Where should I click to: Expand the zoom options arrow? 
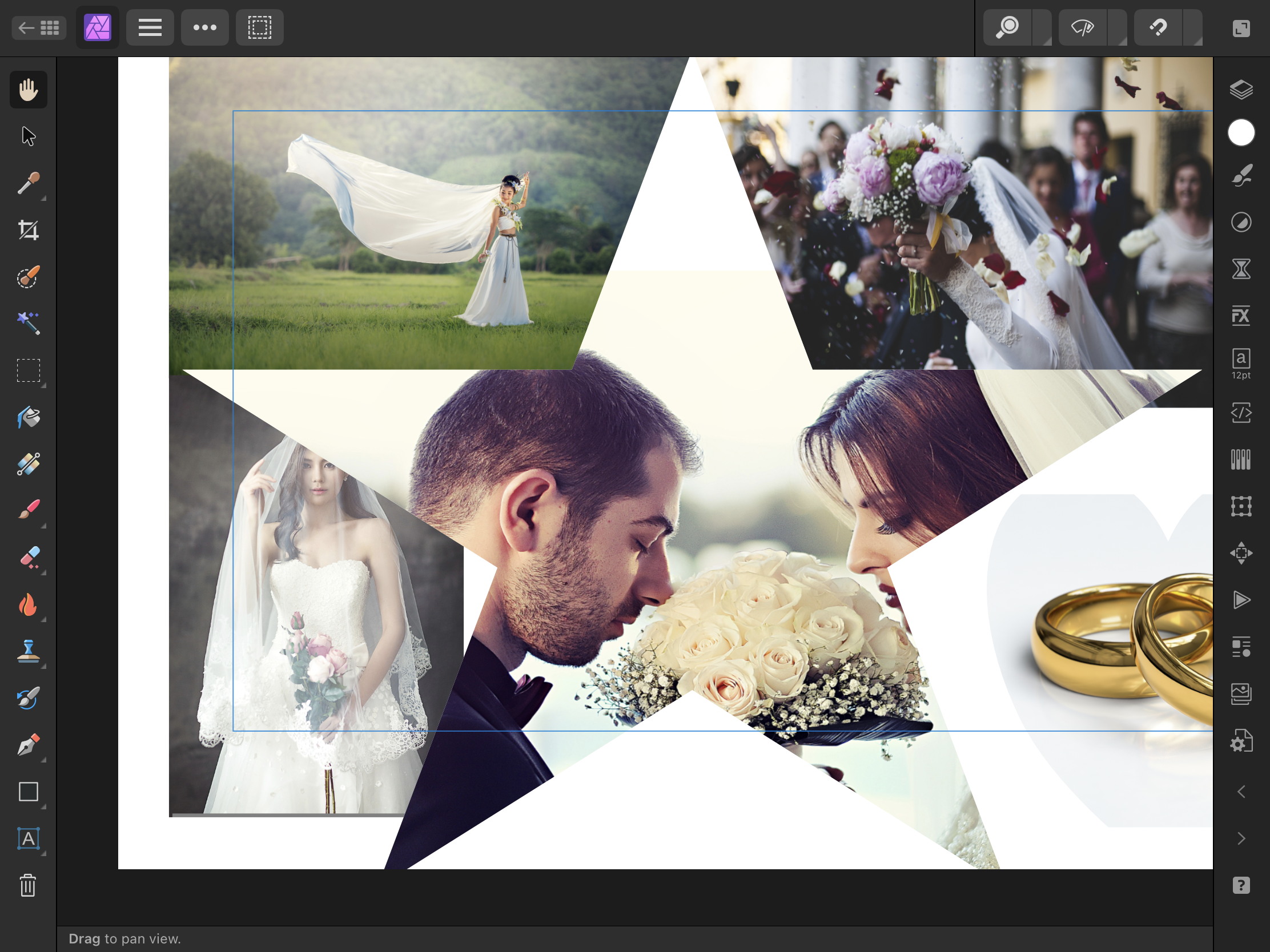tap(1043, 27)
